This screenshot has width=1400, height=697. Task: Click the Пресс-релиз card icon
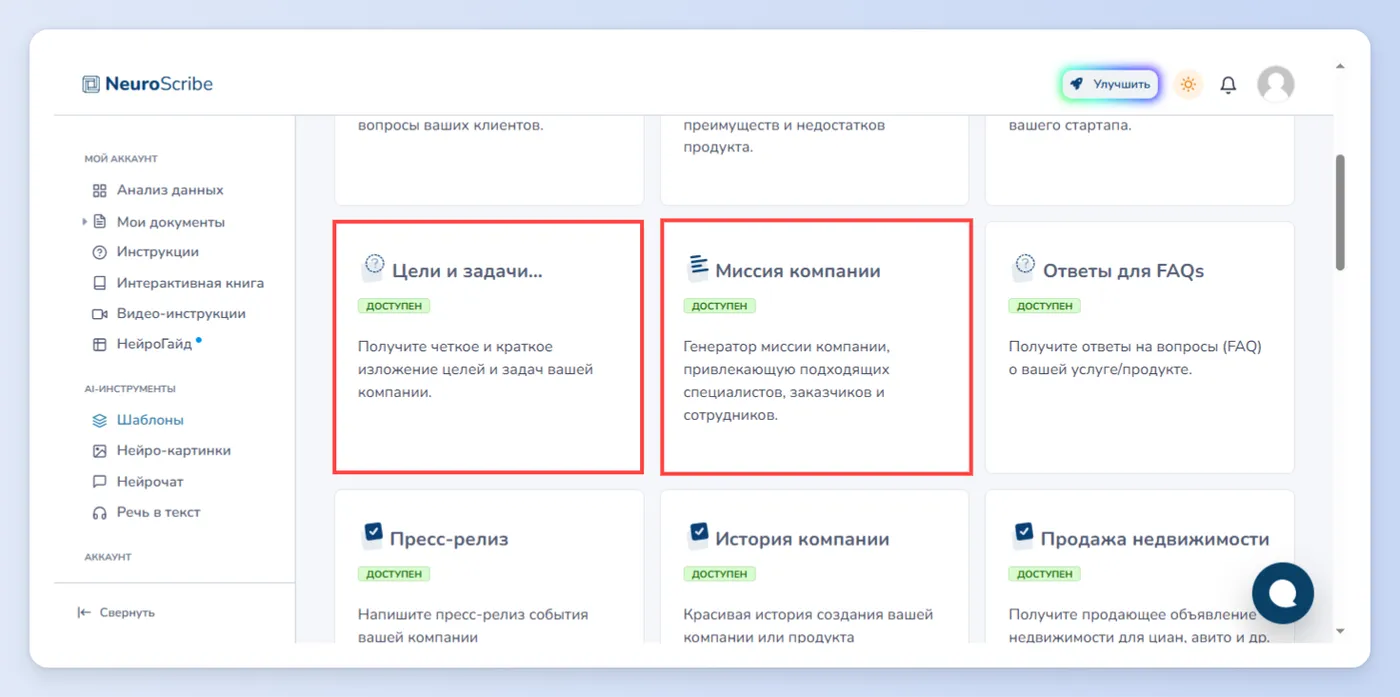372,535
